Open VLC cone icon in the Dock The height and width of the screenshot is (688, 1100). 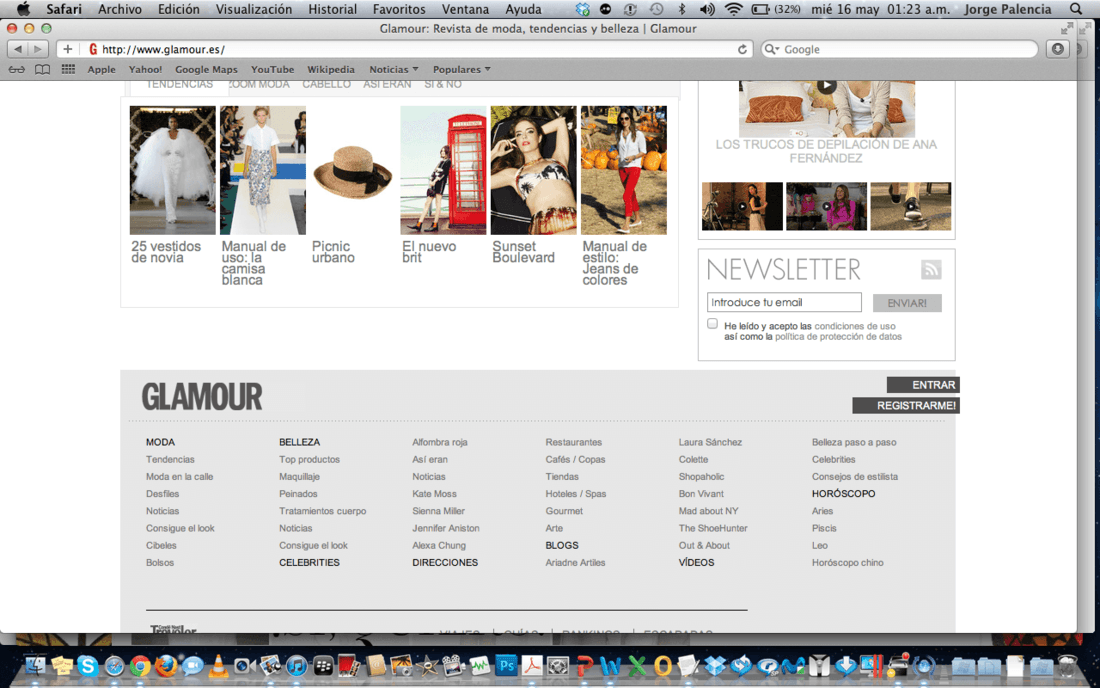218,666
